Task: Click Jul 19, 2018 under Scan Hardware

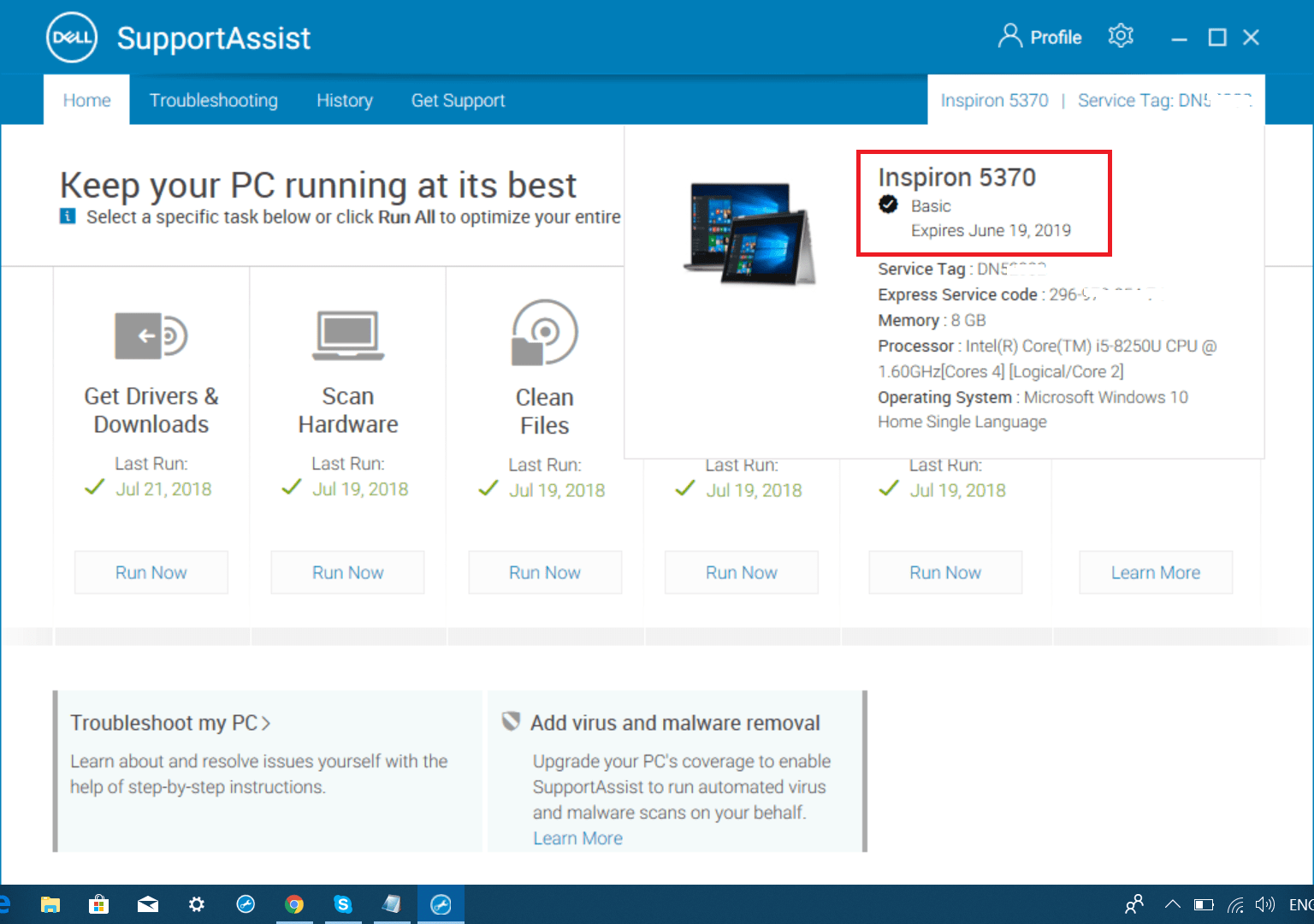Action: [x=360, y=489]
